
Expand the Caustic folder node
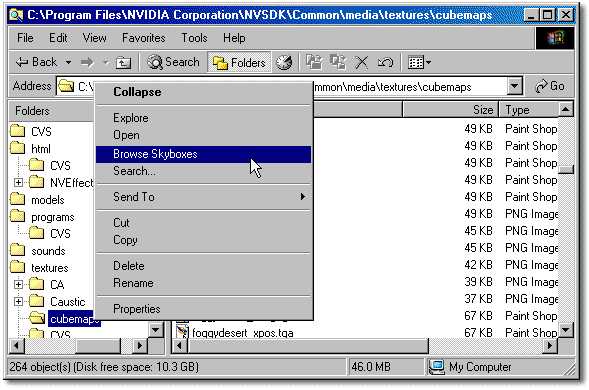(18, 301)
